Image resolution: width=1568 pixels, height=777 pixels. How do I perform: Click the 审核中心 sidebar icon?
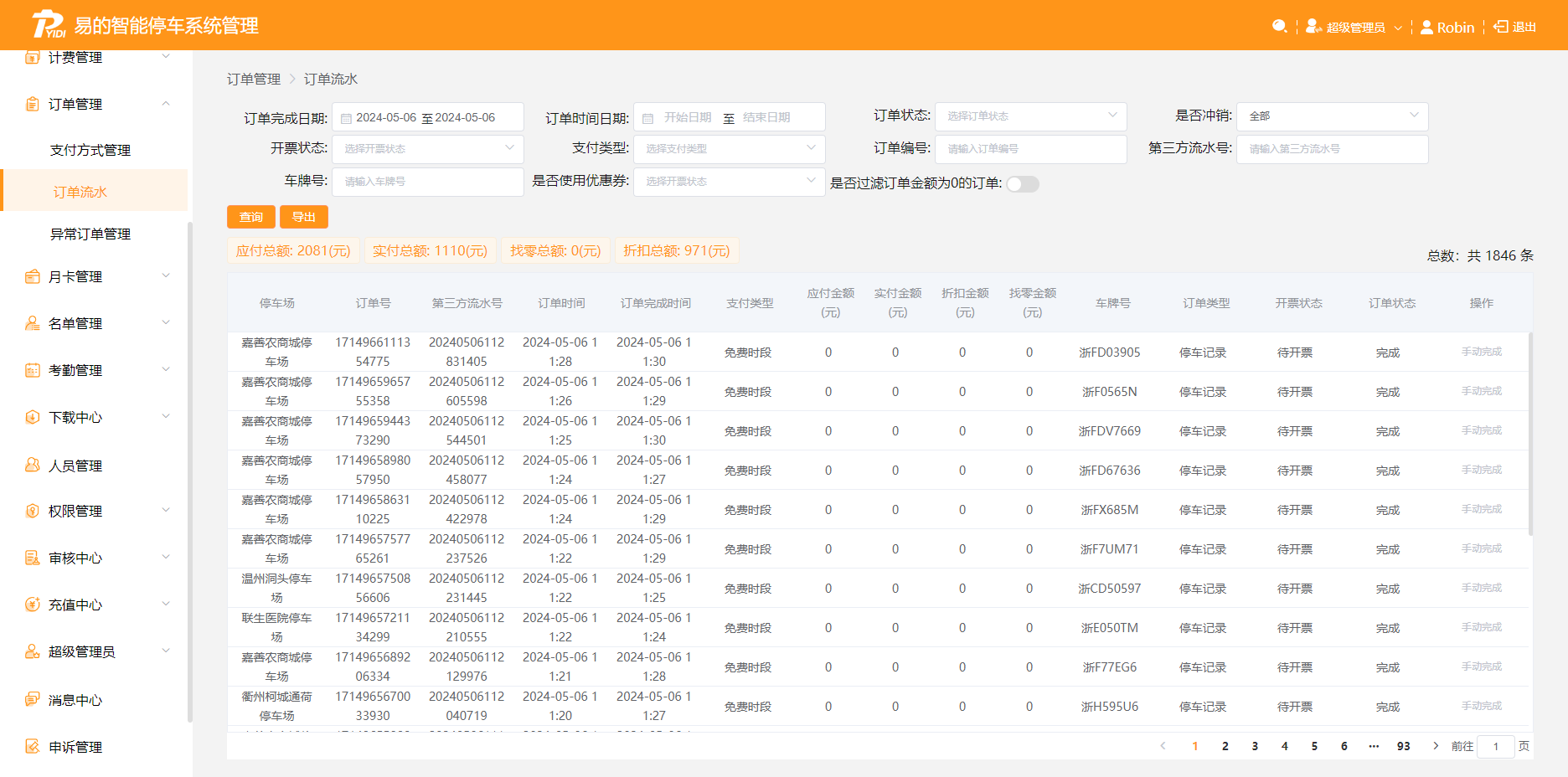33,558
